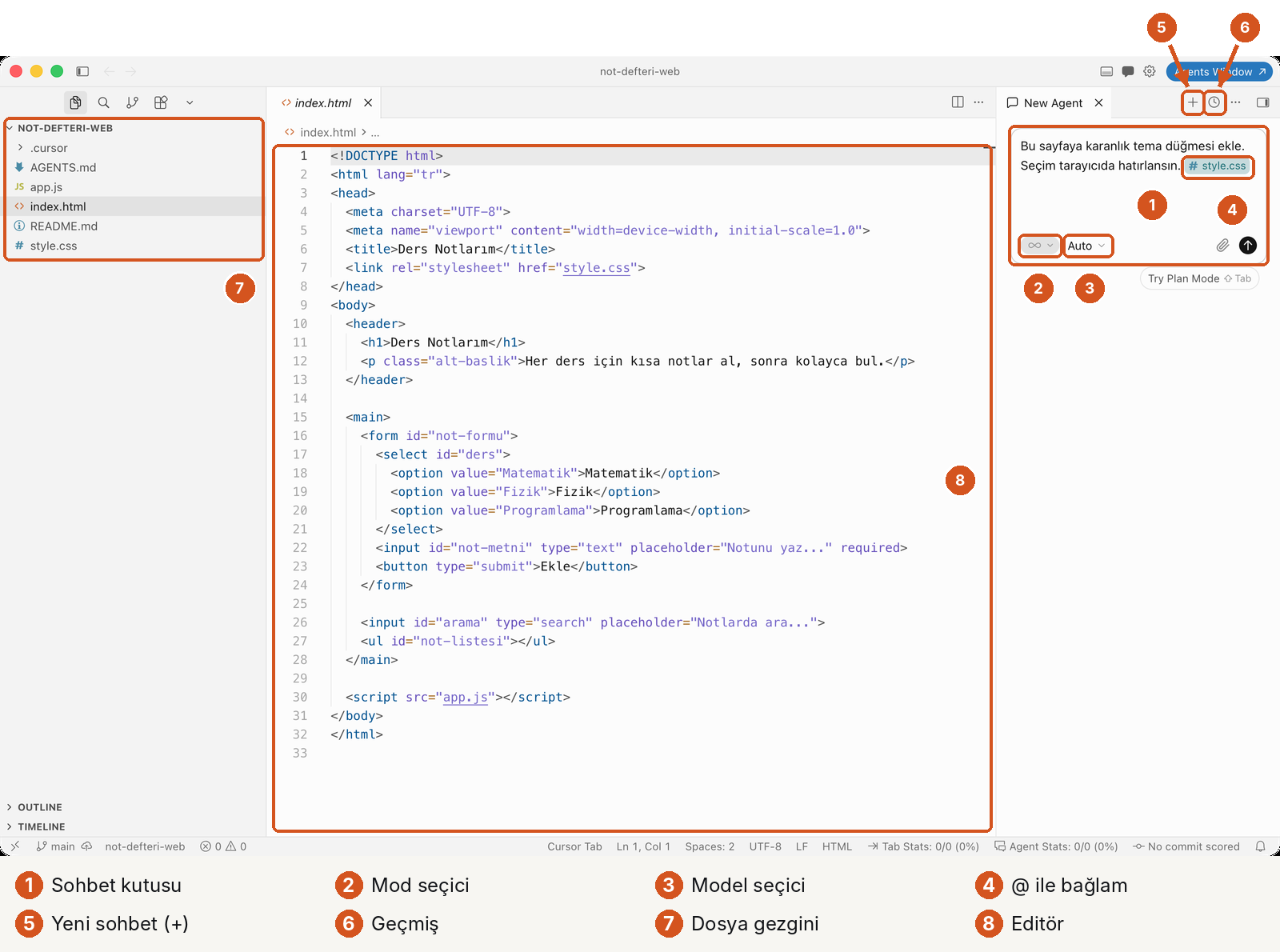This screenshot has width=1280, height=952.
Task: Click Cursor Tab in status bar
Action: [574, 846]
